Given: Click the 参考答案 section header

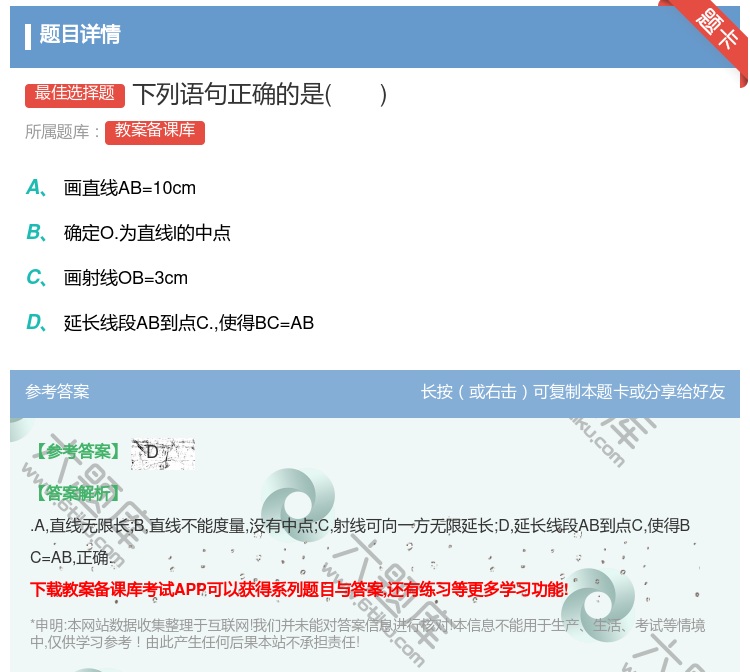Looking at the screenshot, I should (57, 392).
